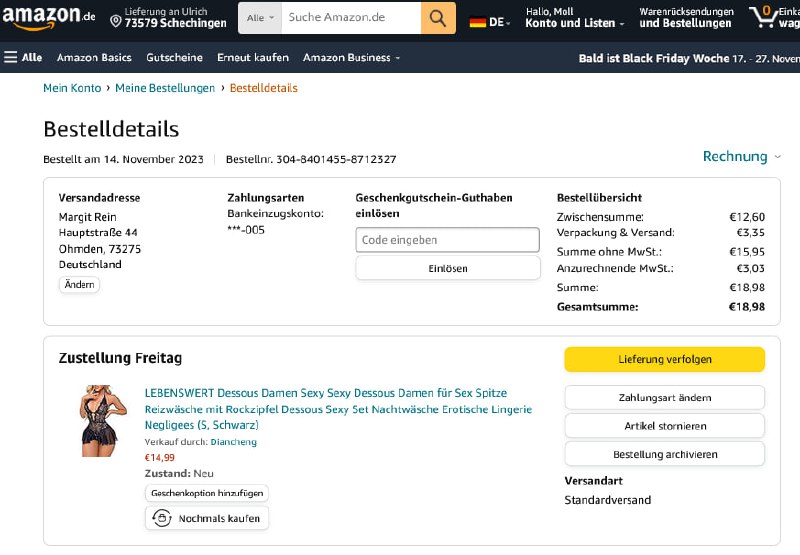Open the shopping cart icon
The width and height of the screenshot is (800, 555).
765,16
